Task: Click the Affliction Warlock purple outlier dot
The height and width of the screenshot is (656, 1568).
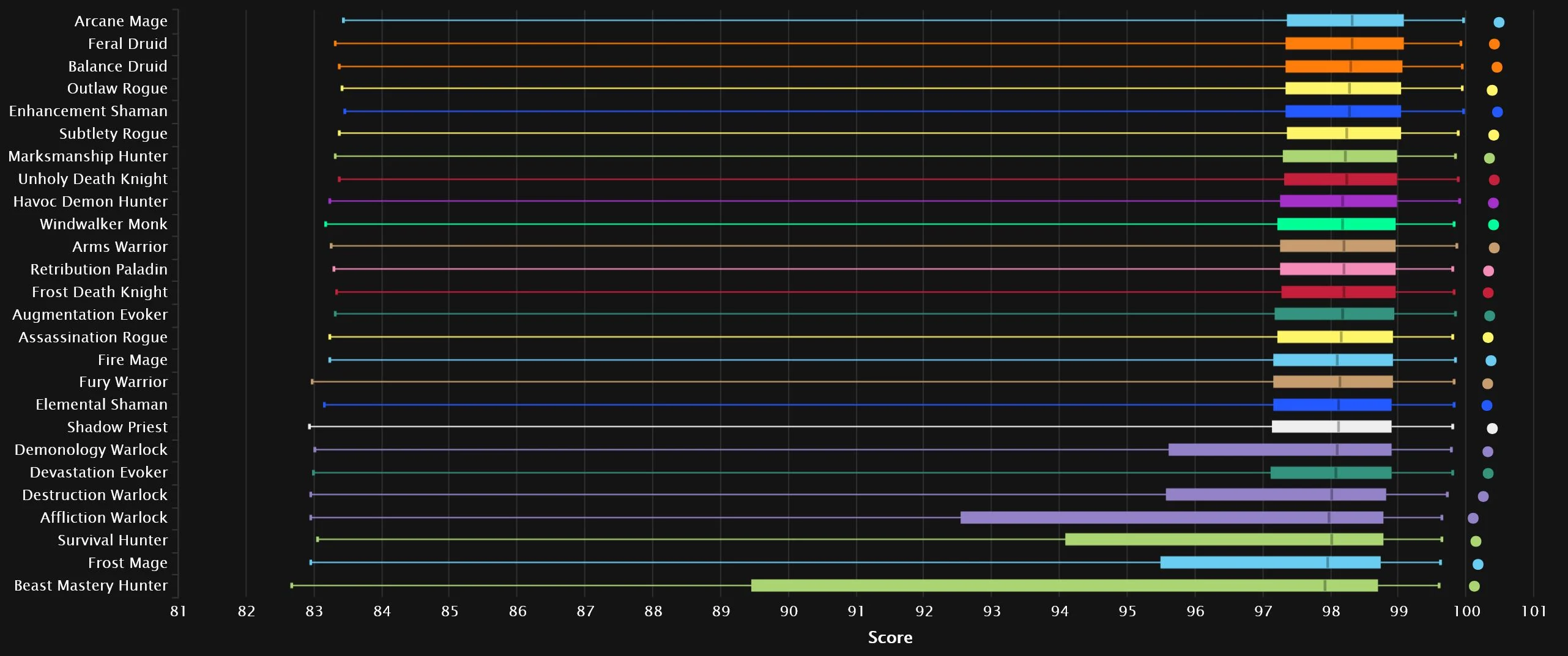Action: 1473,518
